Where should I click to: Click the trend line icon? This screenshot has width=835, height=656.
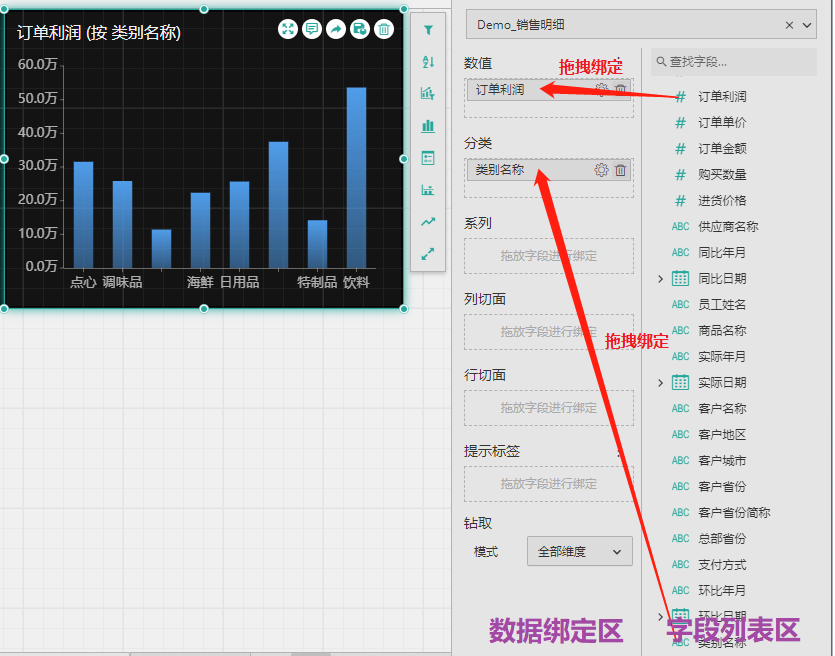pyautogui.click(x=428, y=222)
